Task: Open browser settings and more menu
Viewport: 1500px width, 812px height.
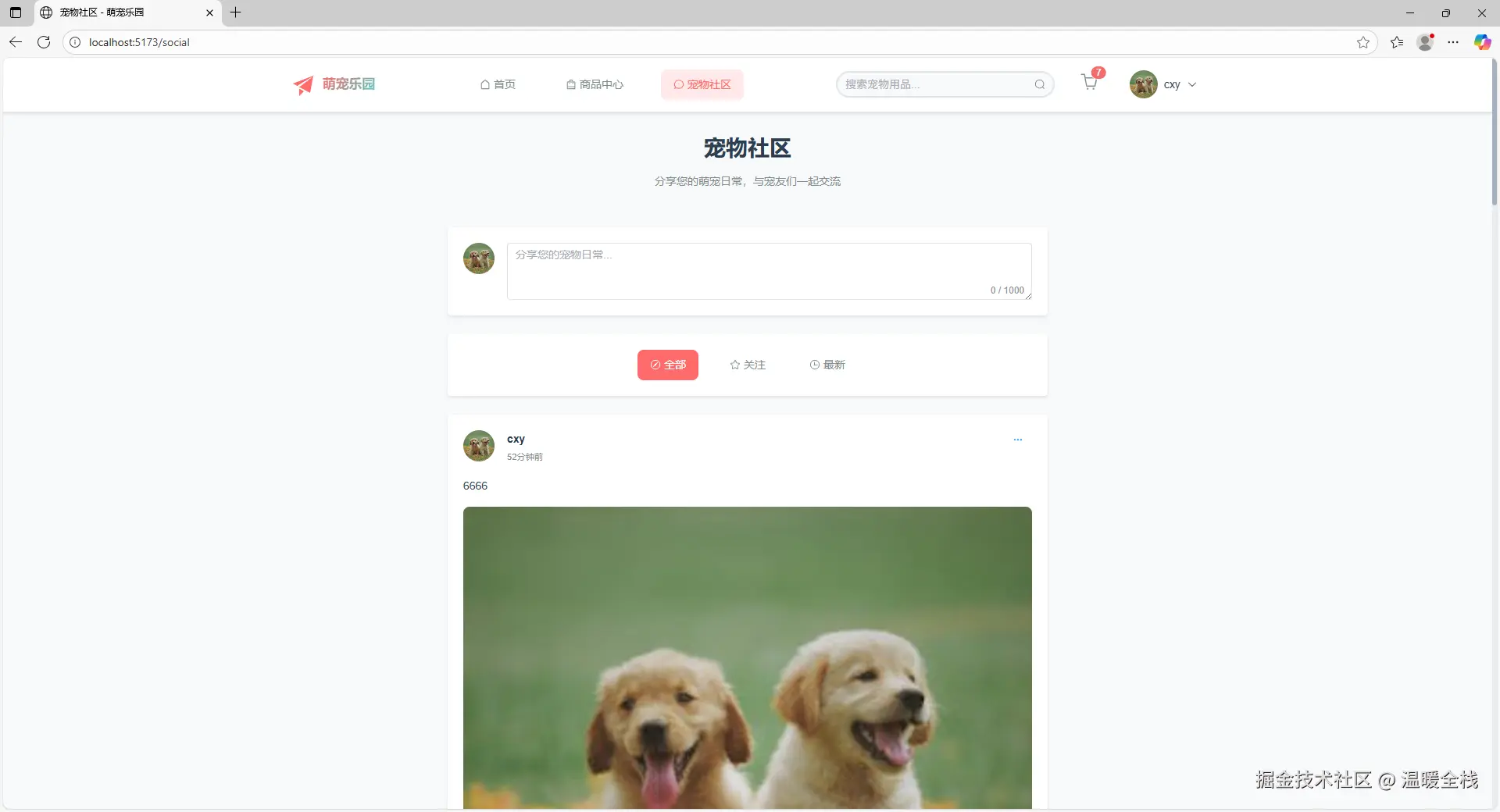Action: tap(1453, 42)
